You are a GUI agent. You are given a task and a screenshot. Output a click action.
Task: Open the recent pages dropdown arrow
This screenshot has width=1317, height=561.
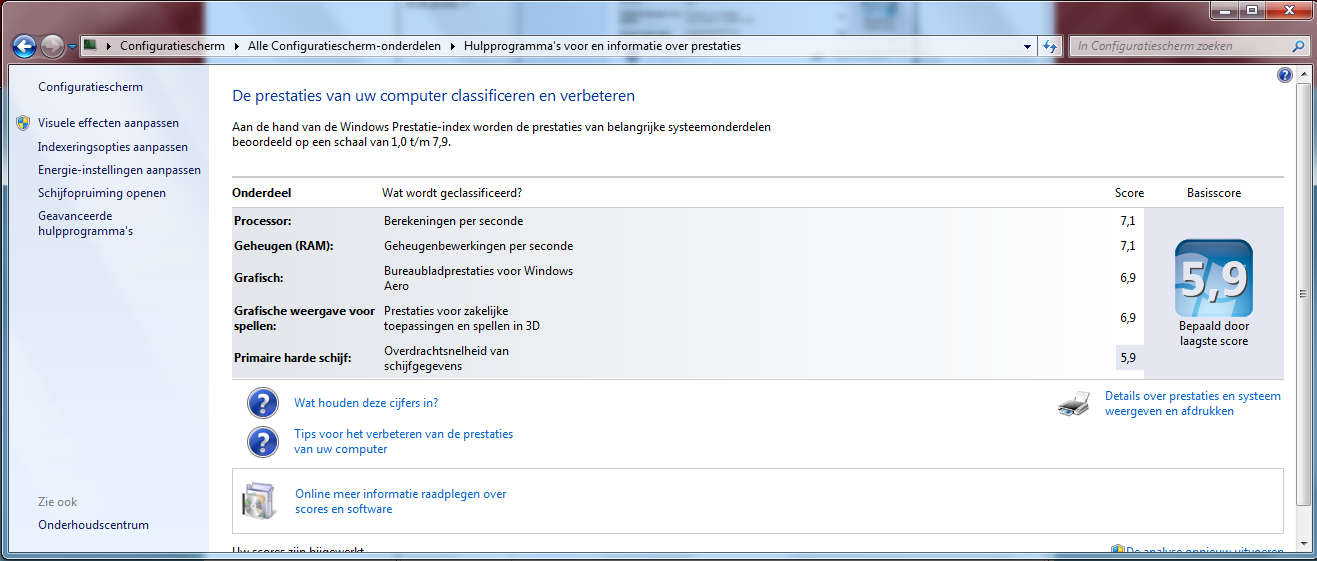72,47
